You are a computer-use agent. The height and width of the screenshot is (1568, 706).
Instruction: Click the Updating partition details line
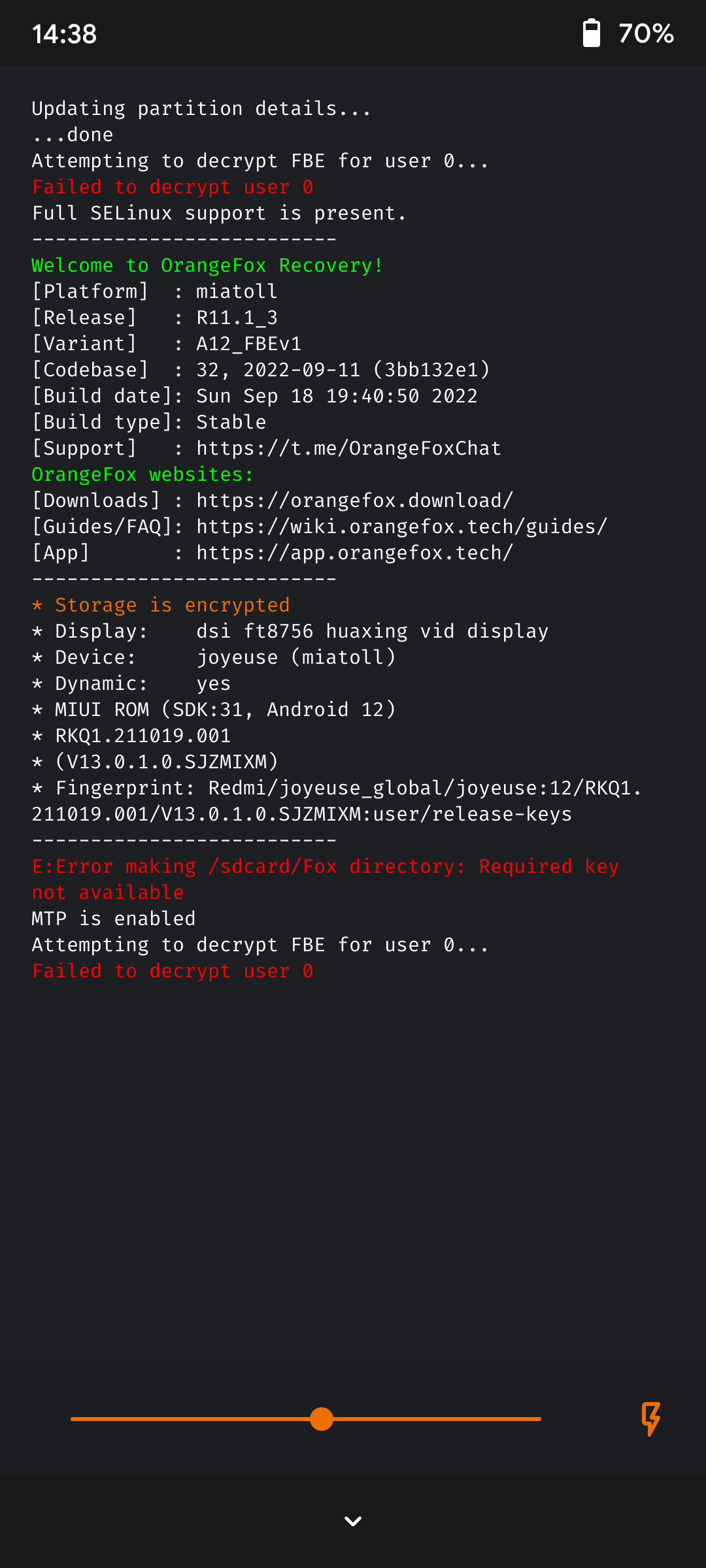[201, 108]
